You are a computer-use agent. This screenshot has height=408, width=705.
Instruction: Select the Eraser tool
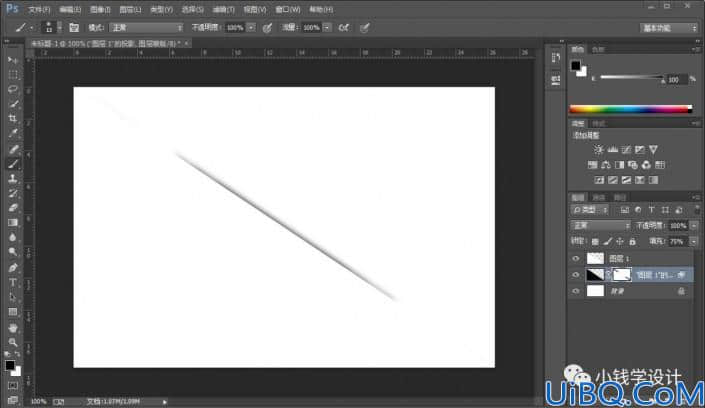(x=13, y=208)
